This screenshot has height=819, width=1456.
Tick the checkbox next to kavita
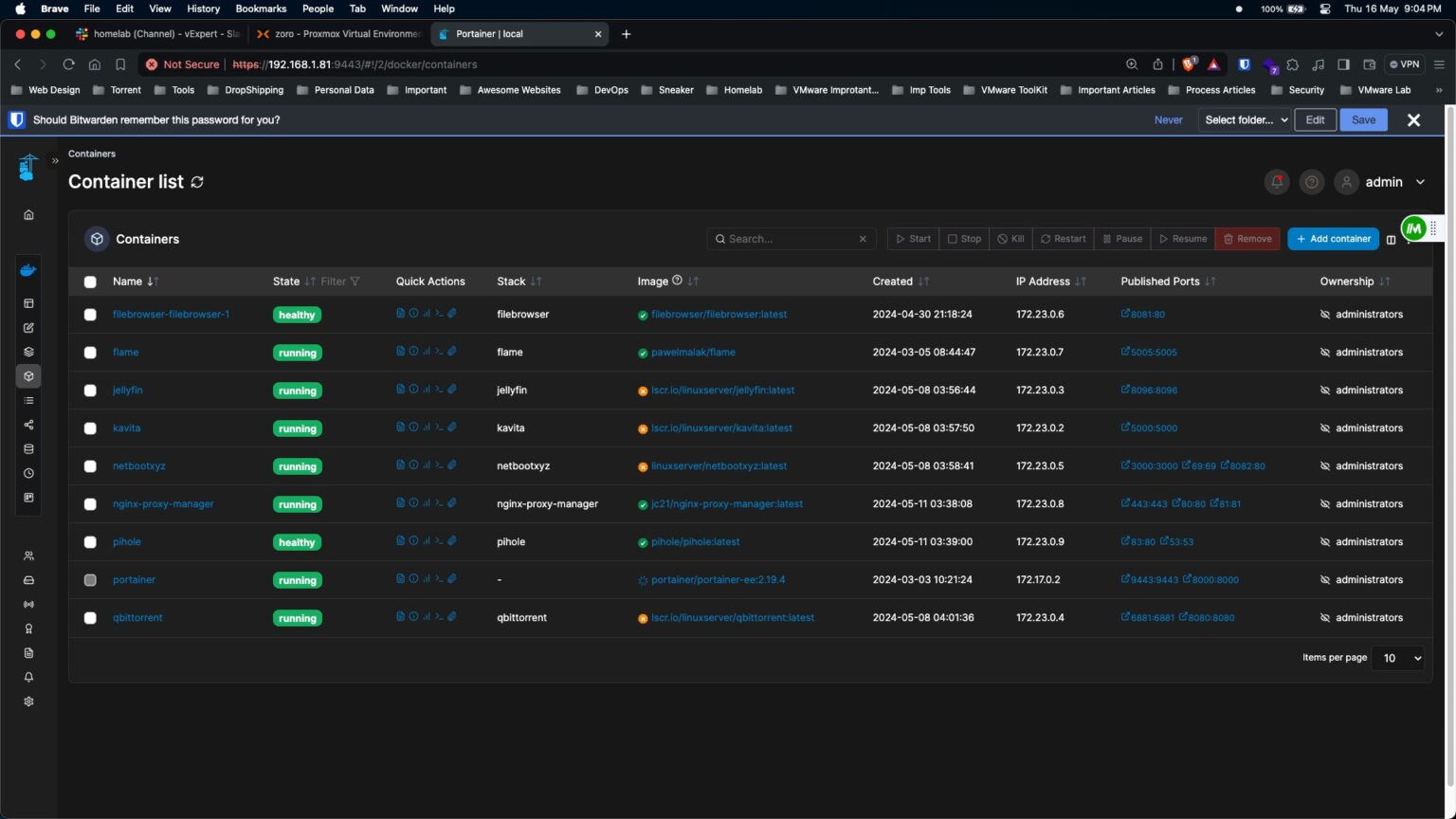click(x=90, y=428)
